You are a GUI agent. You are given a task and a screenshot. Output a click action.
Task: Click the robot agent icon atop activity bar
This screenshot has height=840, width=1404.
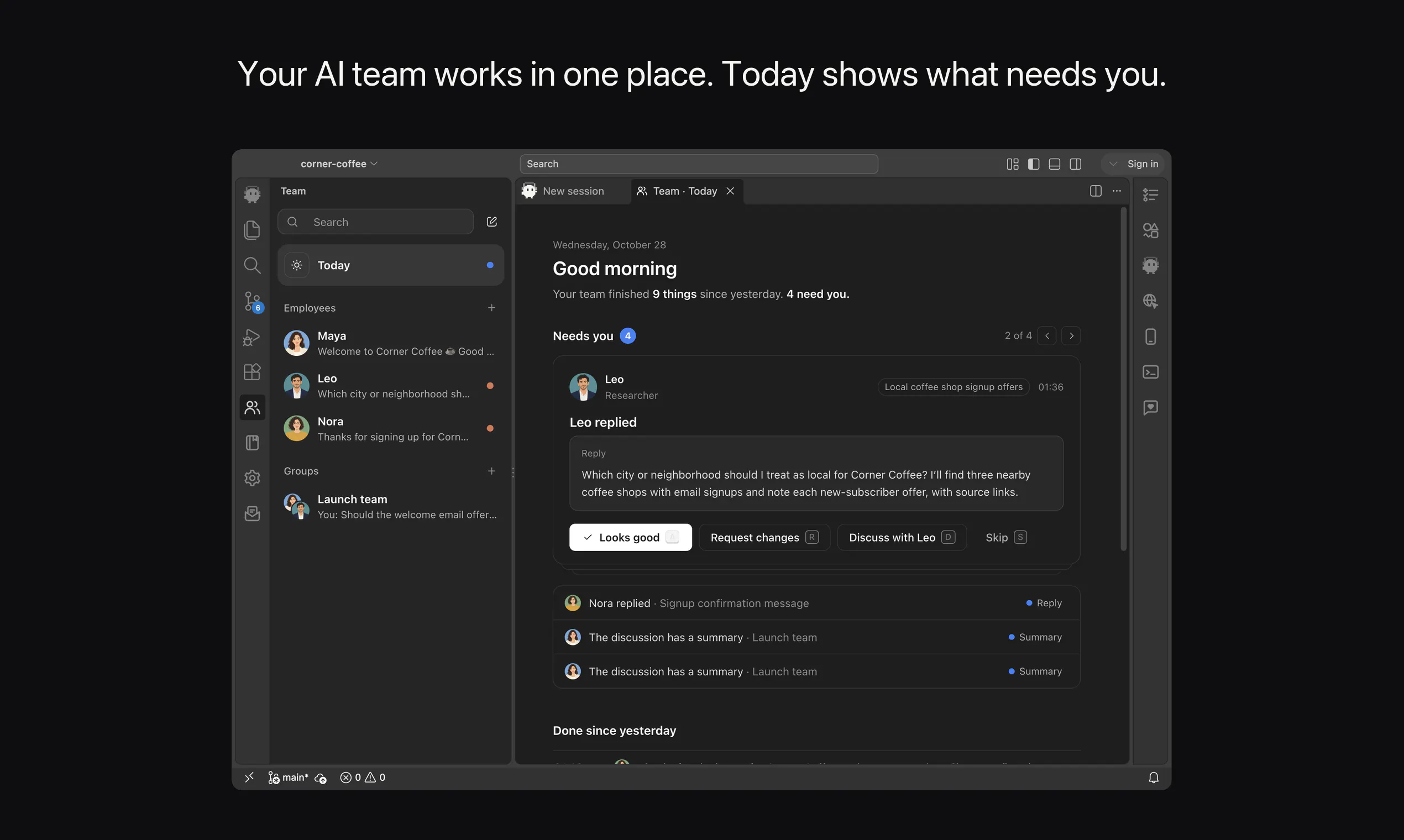252,194
